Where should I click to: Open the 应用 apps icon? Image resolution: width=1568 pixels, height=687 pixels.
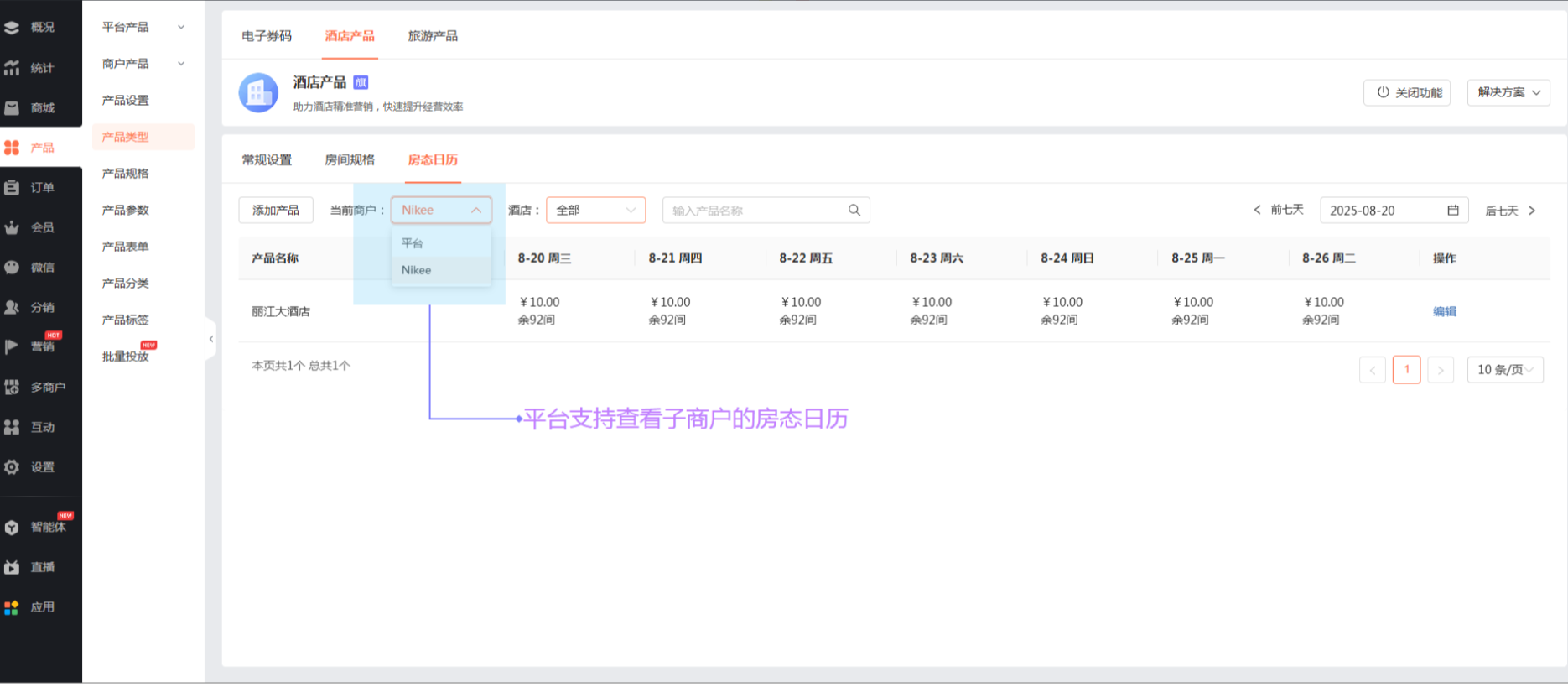click(12, 607)
